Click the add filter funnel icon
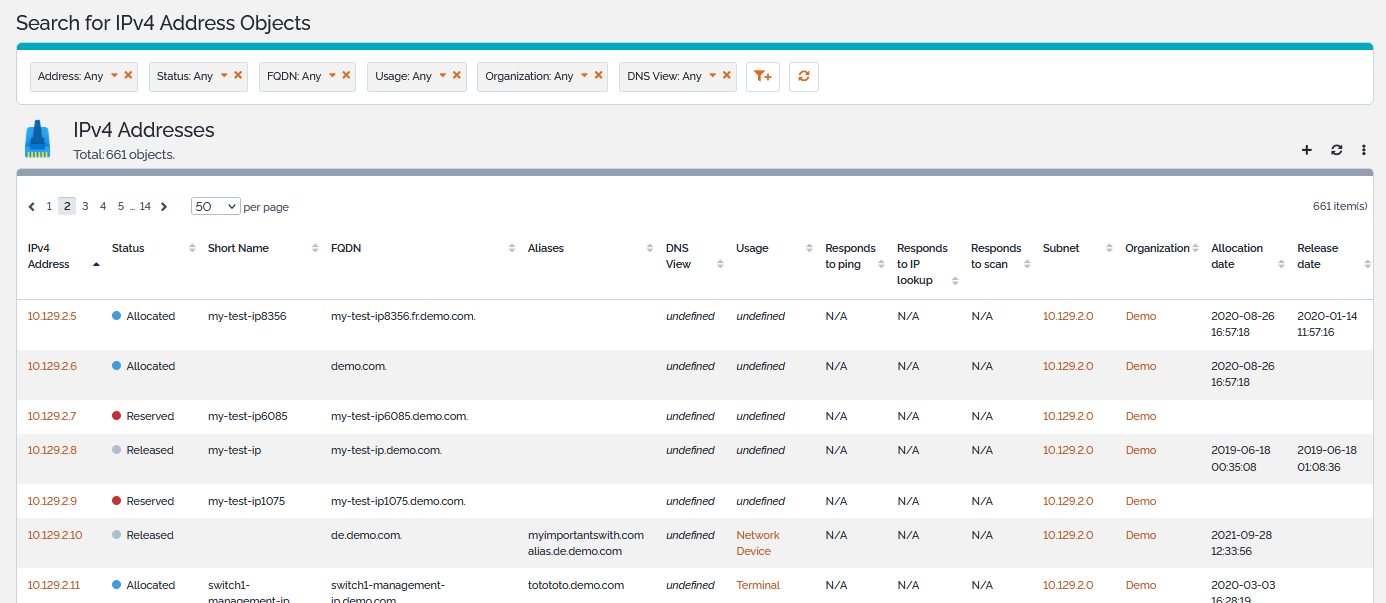The image size is (1386, 603). click(762, 77)
